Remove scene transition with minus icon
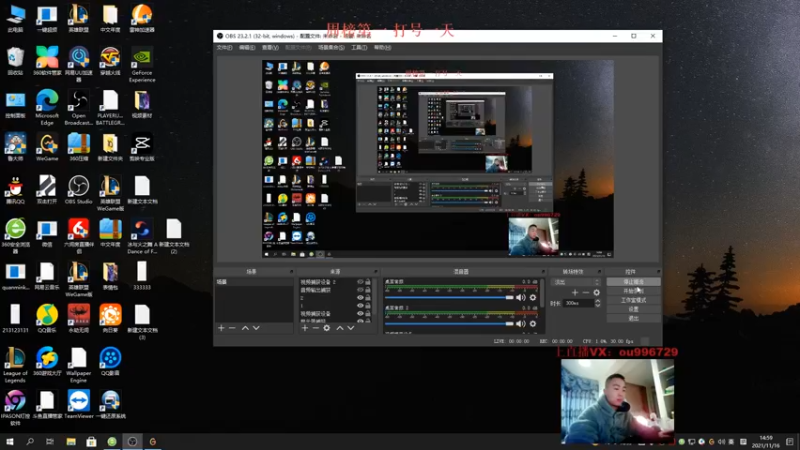 tap(586, 292)
